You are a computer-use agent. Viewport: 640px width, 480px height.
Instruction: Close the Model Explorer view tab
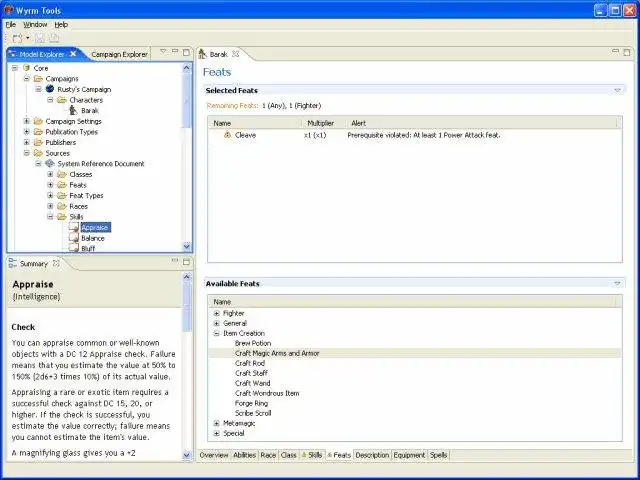coord(73,54)
